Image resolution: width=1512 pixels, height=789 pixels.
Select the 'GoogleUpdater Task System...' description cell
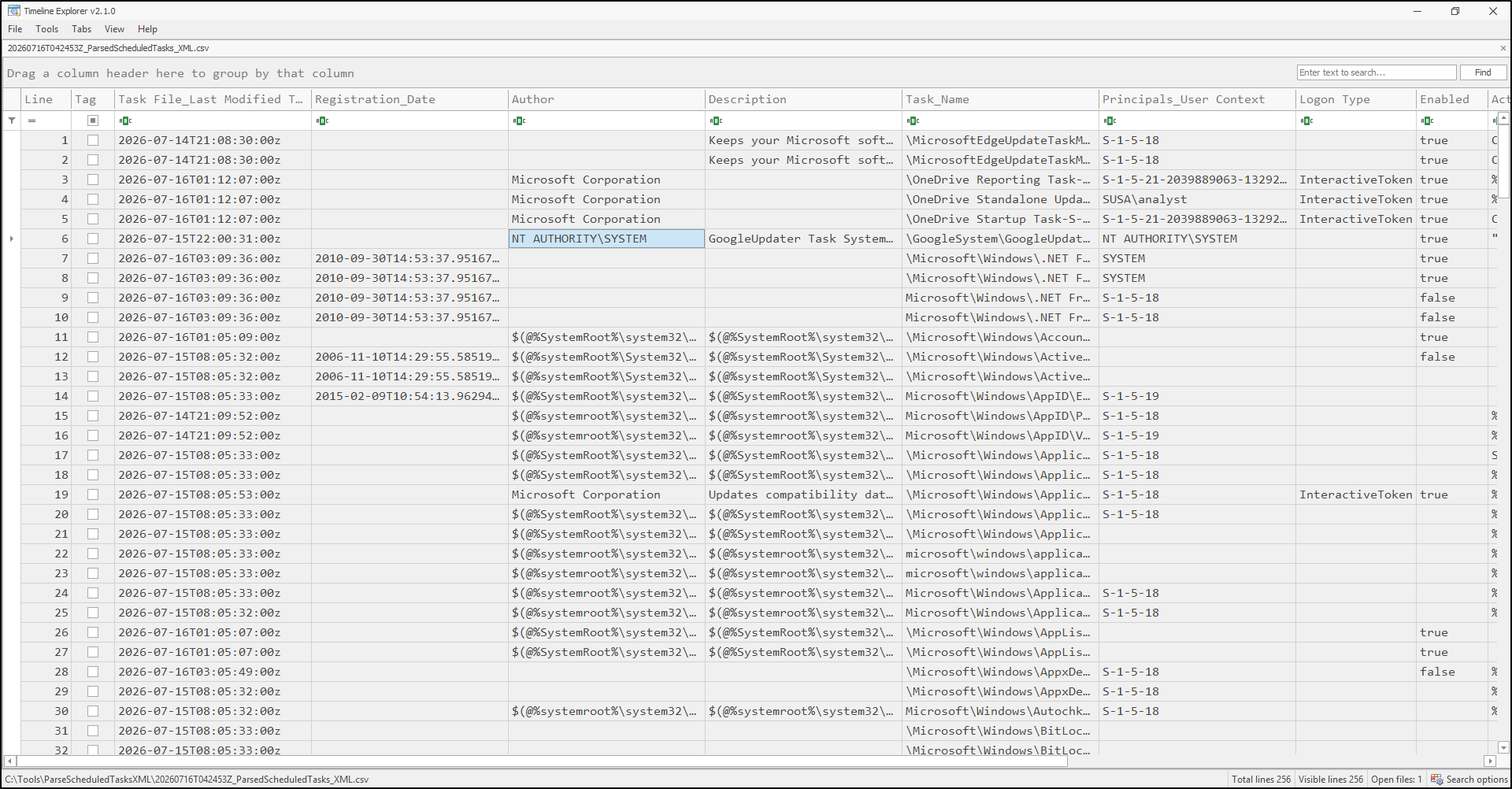click(x=803, y=239)
